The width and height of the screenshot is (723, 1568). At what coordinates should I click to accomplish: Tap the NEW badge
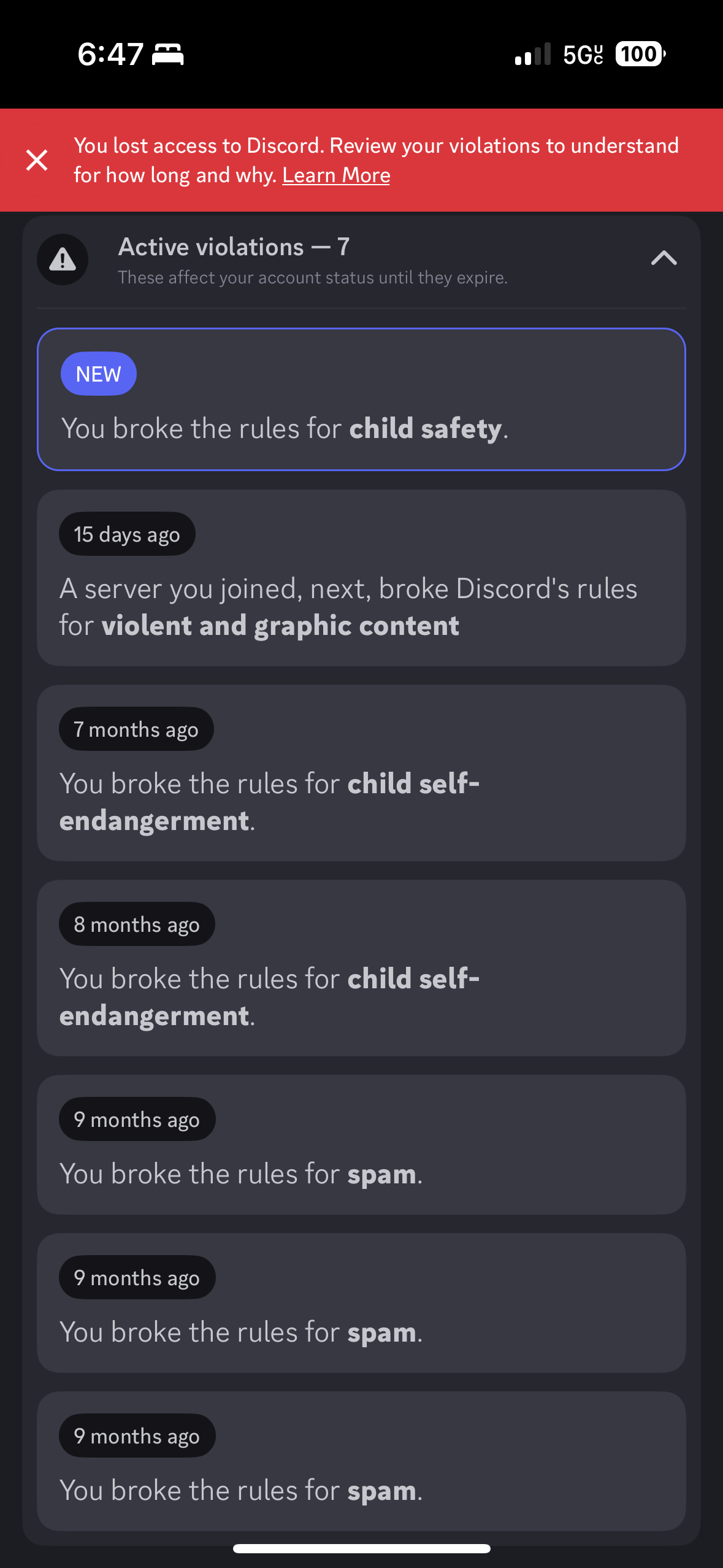[x=99, y=374]
